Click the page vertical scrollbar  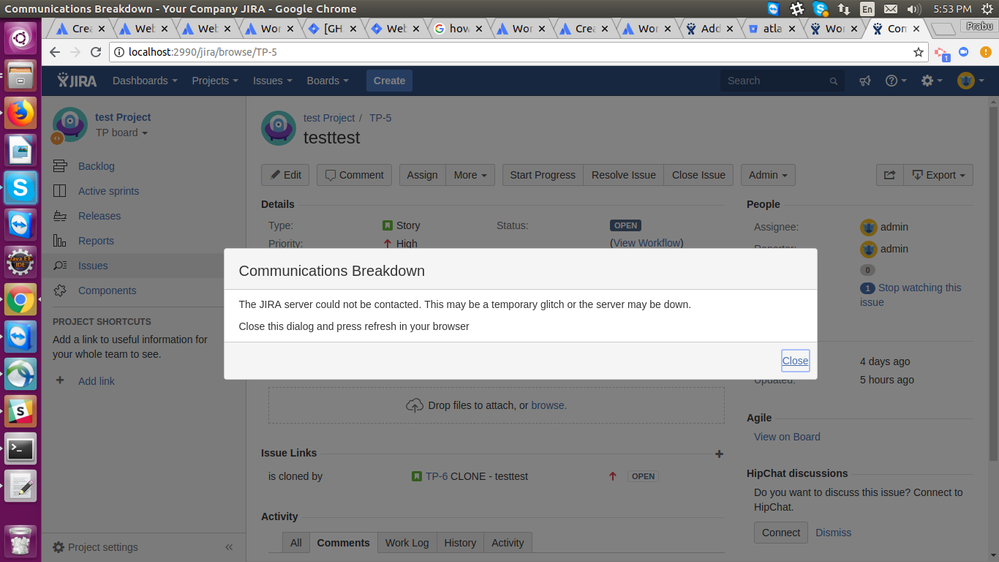[x=993, y=284]
